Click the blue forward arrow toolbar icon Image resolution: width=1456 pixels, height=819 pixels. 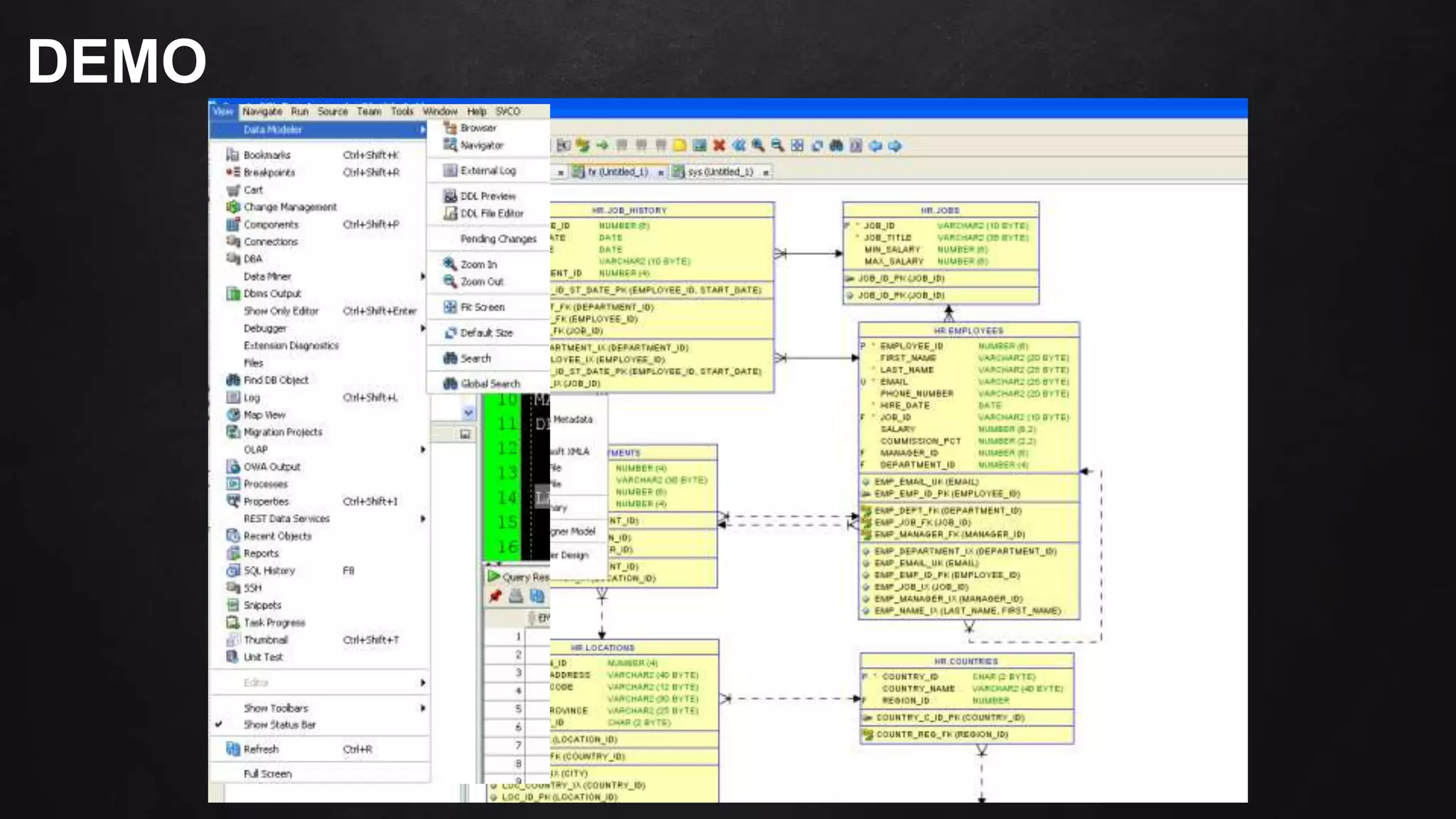895,146
